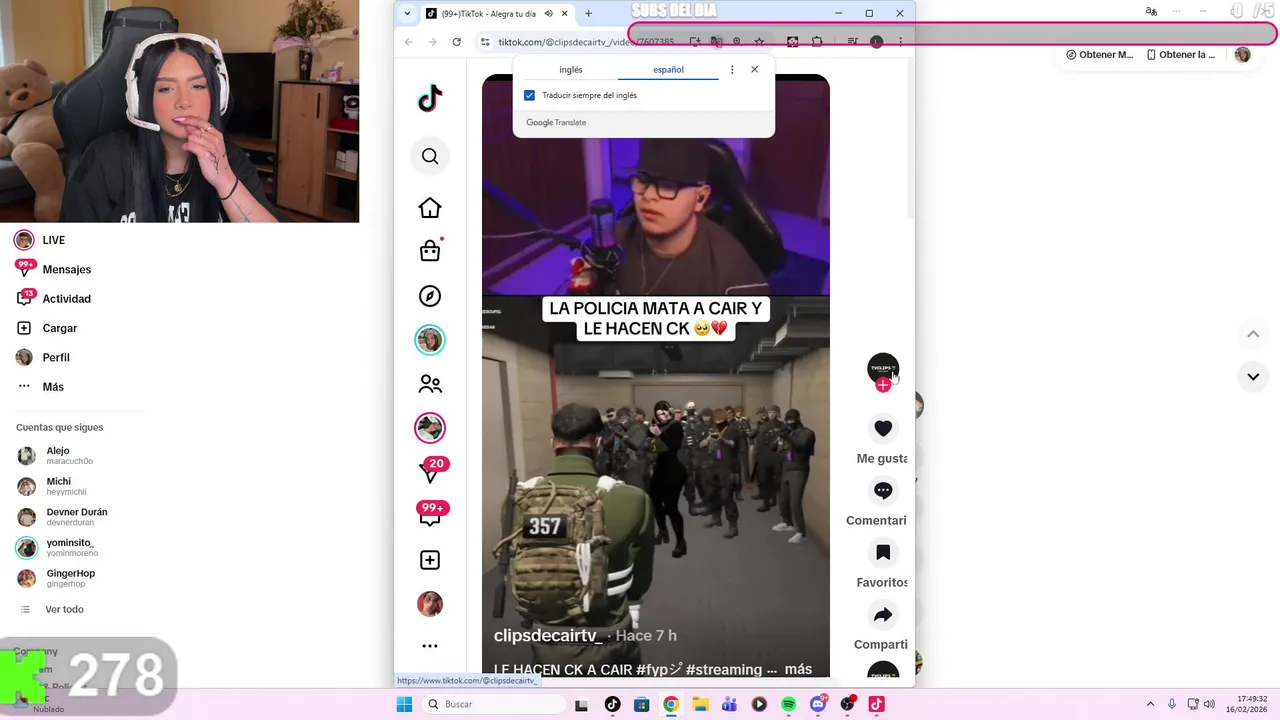Open the TikTok Shop bag icon
Viewport: 1280px width, 720px height.
pos(430,251)
